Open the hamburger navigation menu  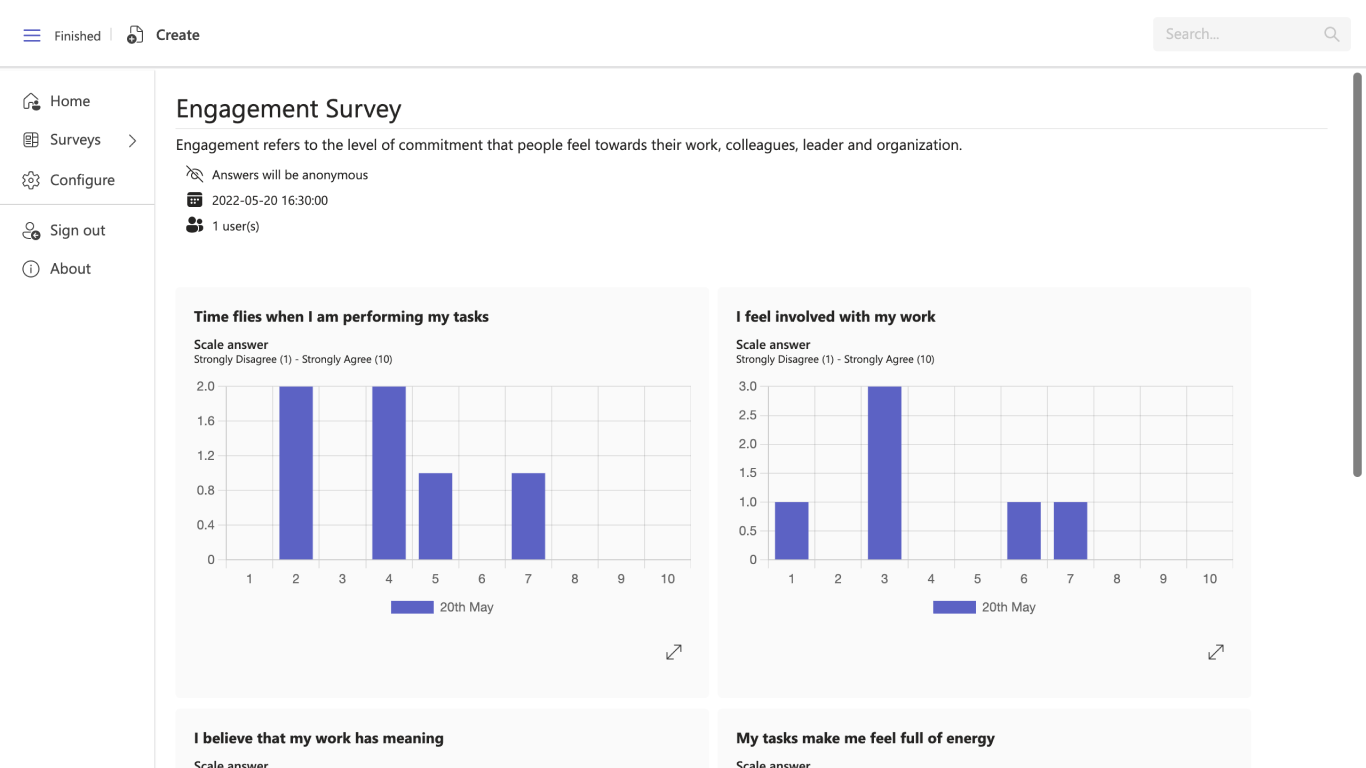pos(32,36)
